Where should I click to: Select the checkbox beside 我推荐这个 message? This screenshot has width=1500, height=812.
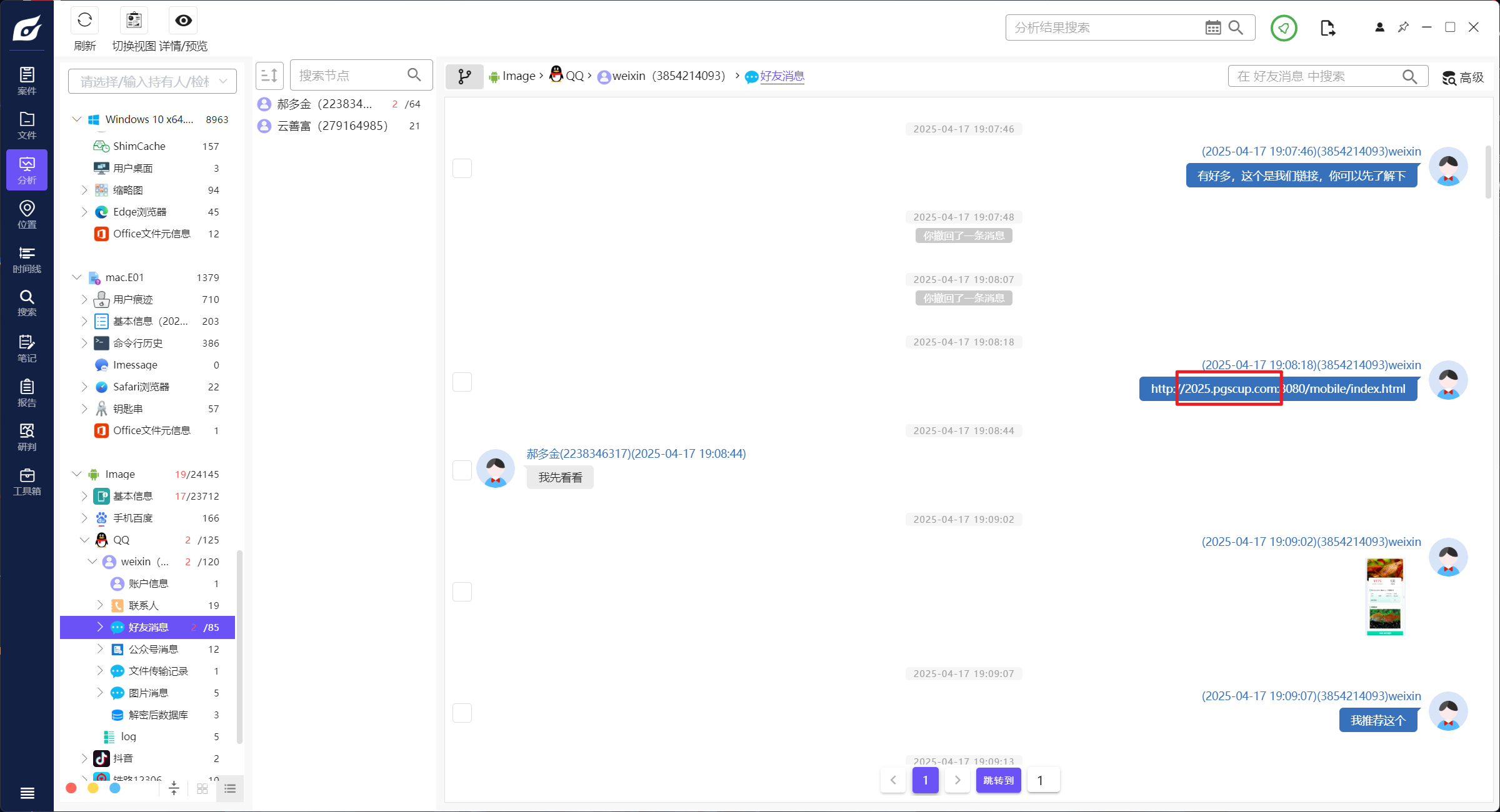[462, 713]
